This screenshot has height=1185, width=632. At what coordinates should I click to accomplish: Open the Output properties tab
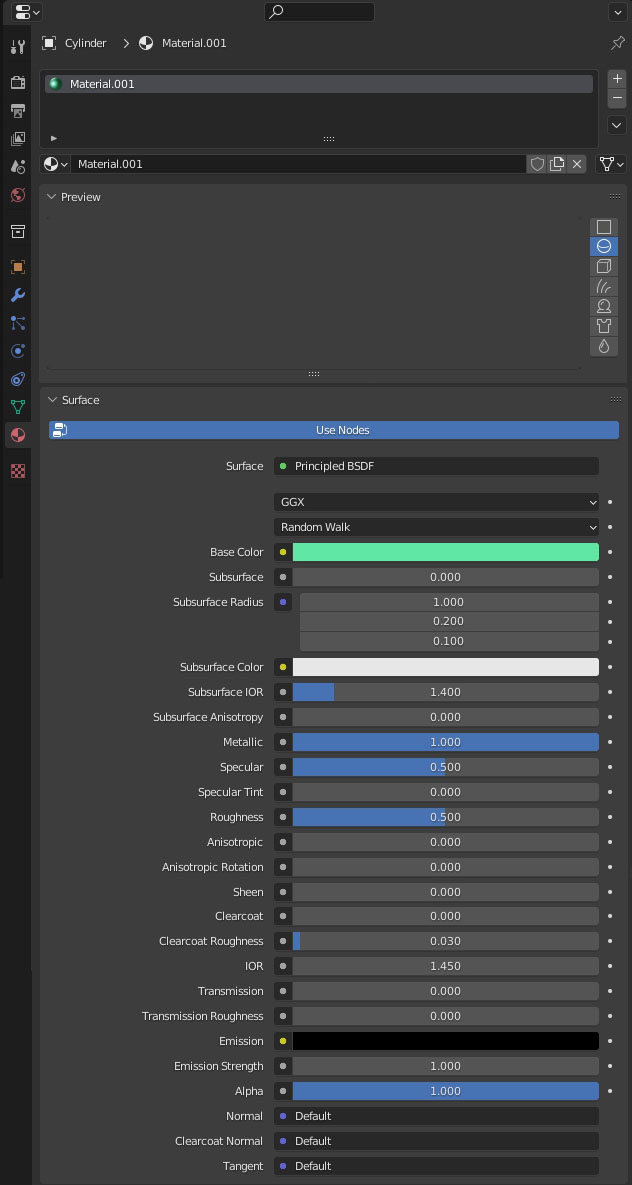coord(18,110)
